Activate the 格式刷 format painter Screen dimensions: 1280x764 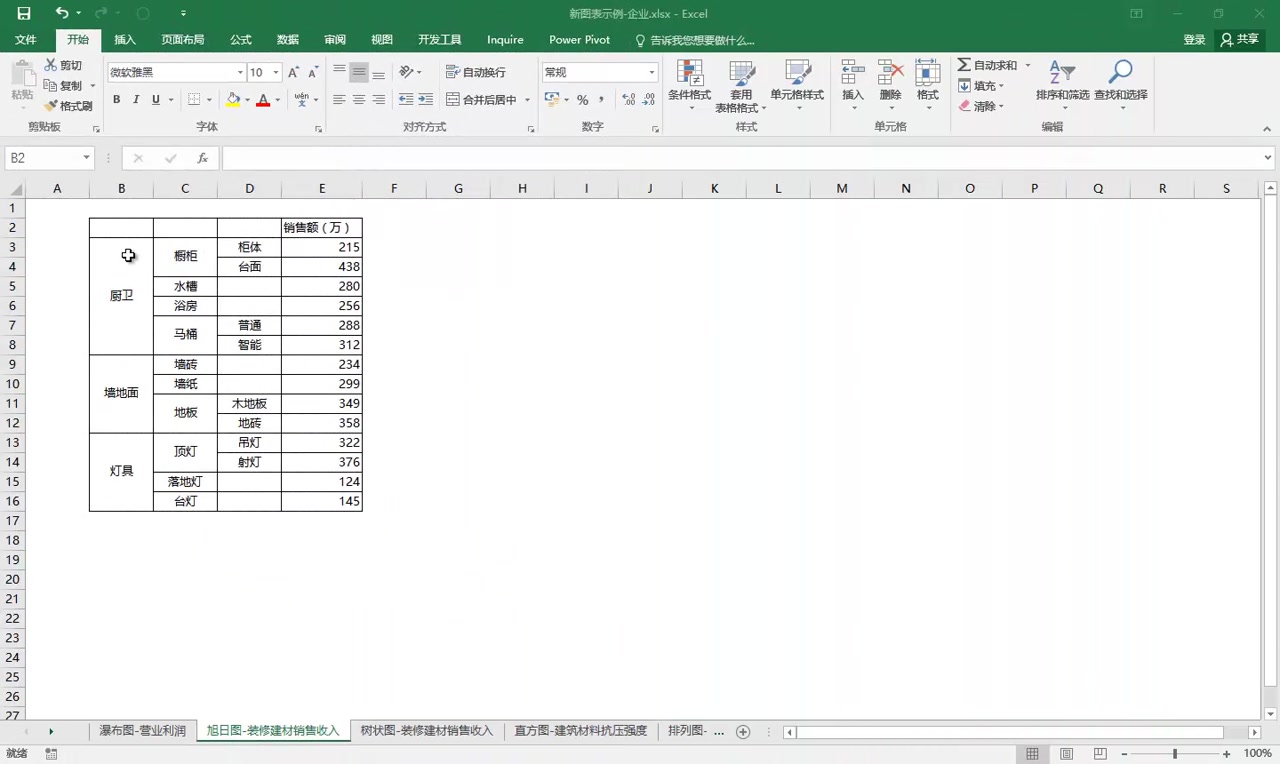pyautogui.click(x=68, y=106)
